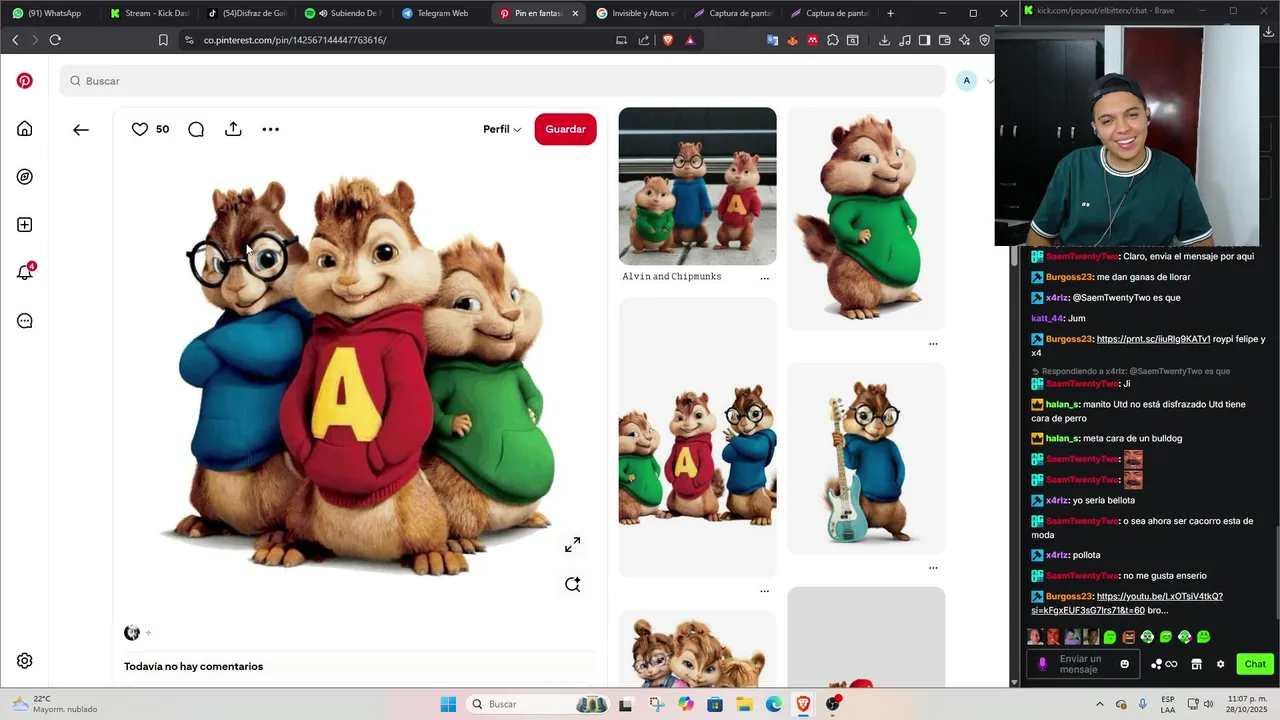Open options under the guitar Simon pin
This screenshot has height=720, width=1280.
933,568
